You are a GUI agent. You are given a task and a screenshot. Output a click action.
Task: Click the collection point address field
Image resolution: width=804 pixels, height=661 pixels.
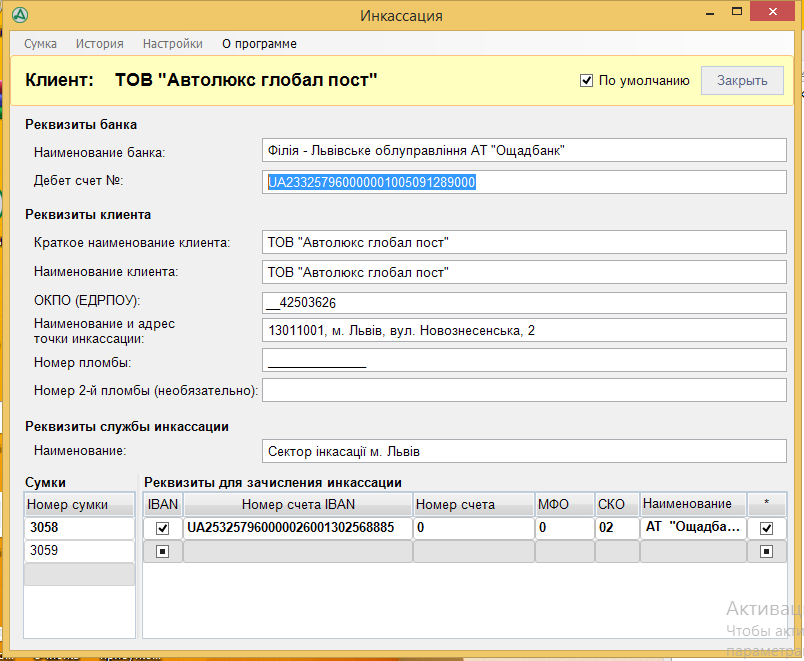click(x=524, y=330)
